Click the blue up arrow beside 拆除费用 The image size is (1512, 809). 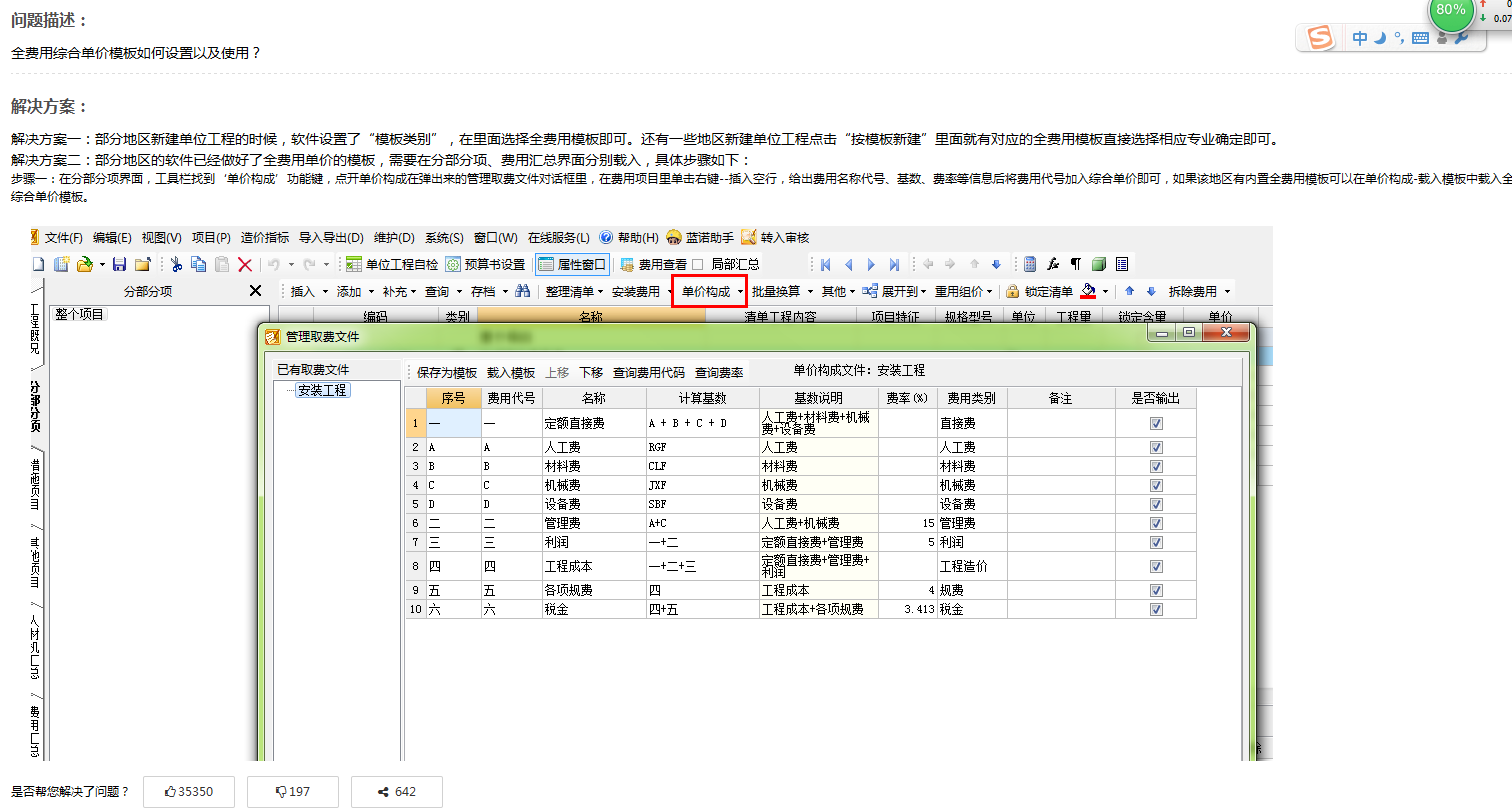1129,291
